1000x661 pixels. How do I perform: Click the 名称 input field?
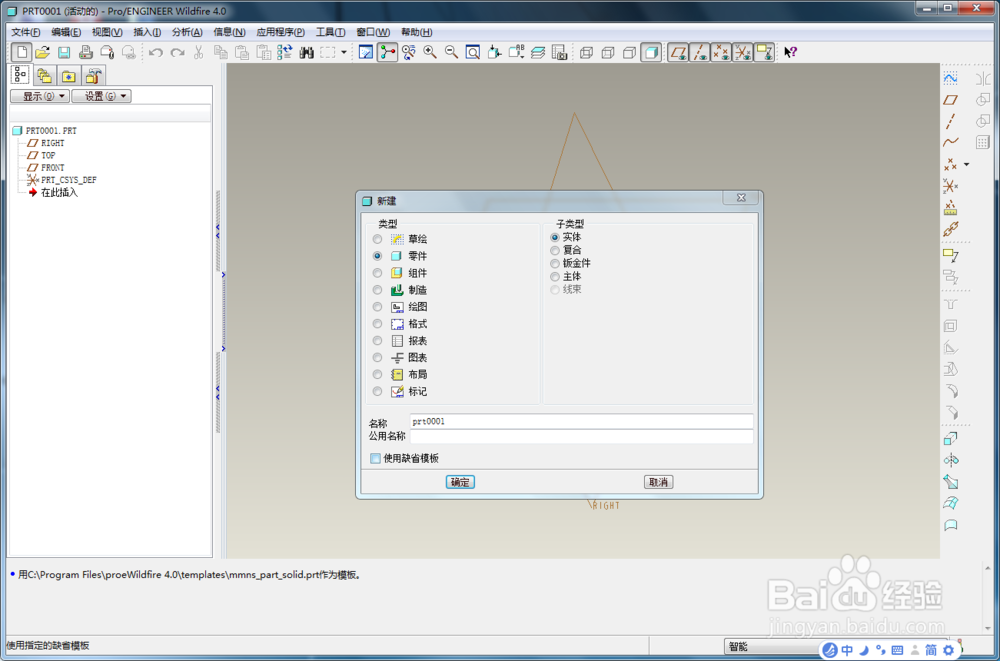point(581,422)
